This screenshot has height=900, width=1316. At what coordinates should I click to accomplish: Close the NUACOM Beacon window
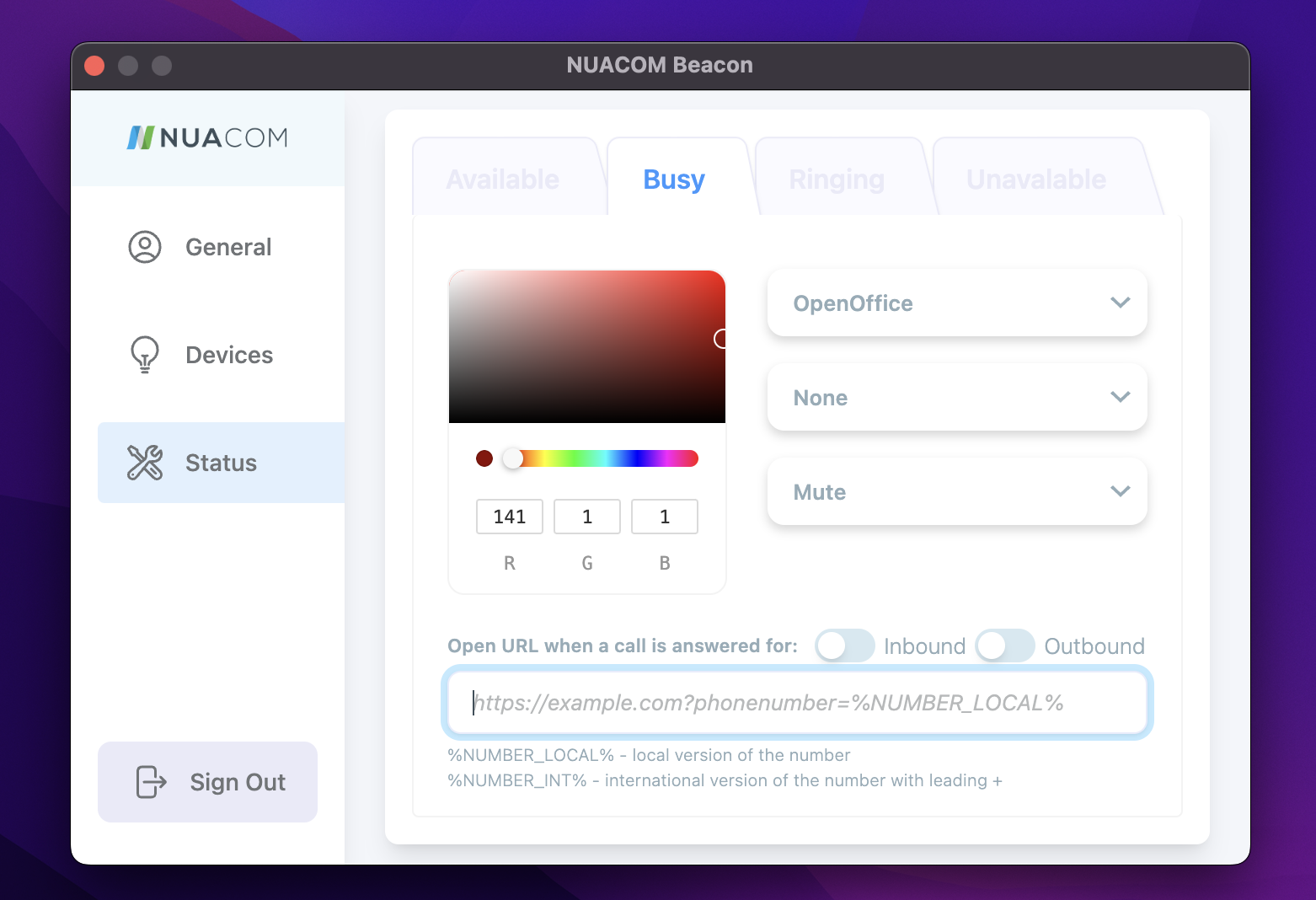(x=94, y=66)
